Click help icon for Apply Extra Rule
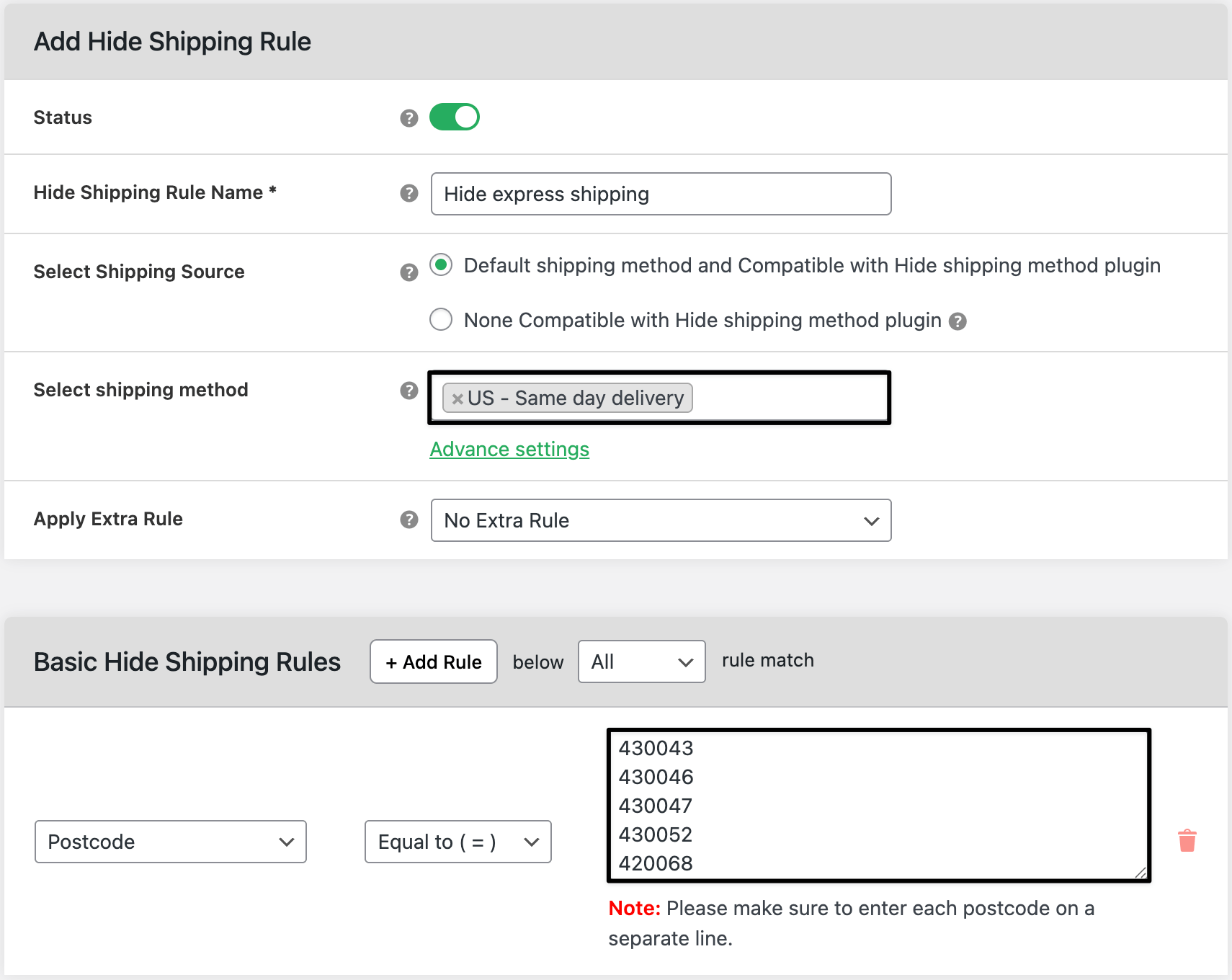1232x980 pixels. (x=409, y=520)
